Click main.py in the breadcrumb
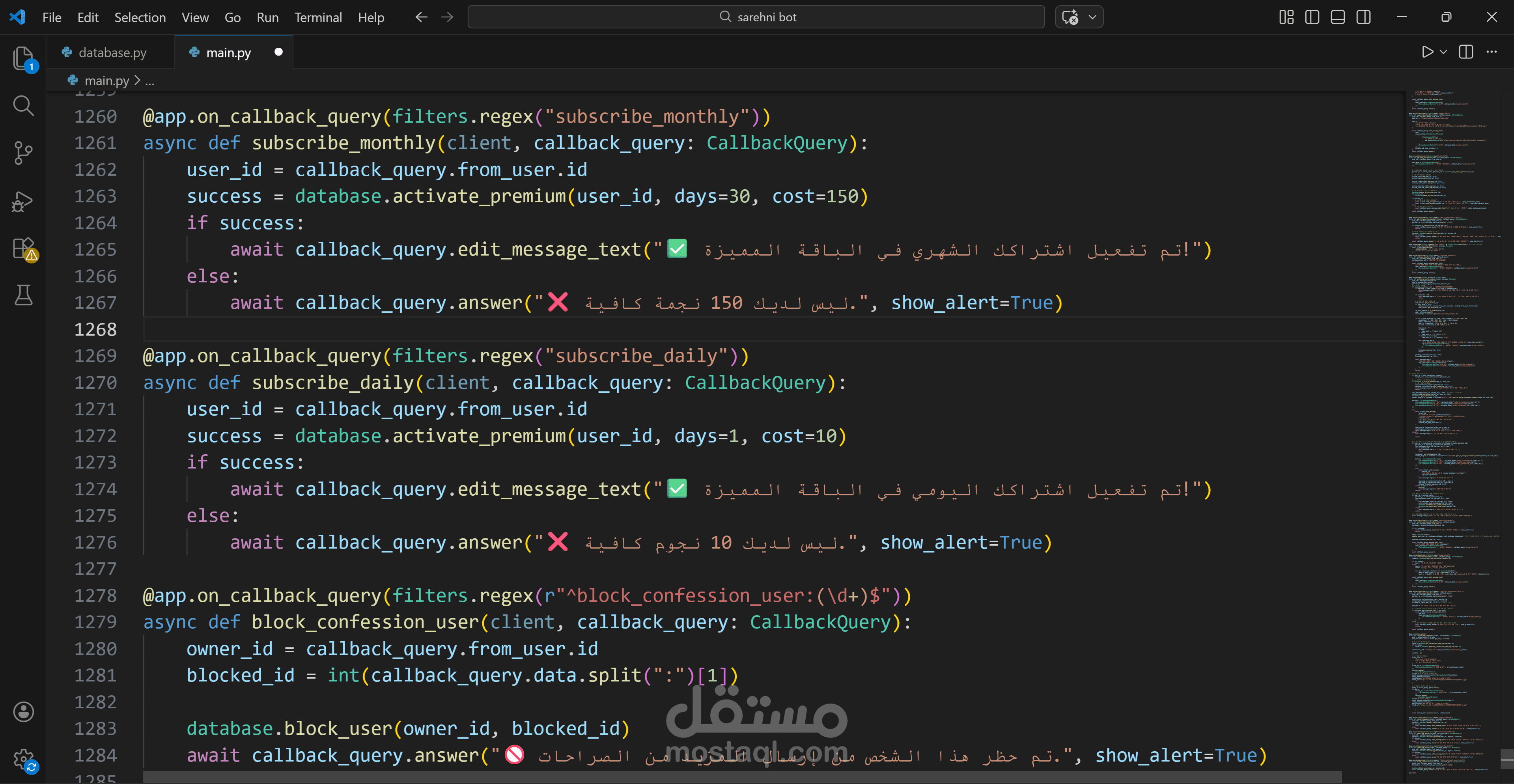 [x=106, y=80]
